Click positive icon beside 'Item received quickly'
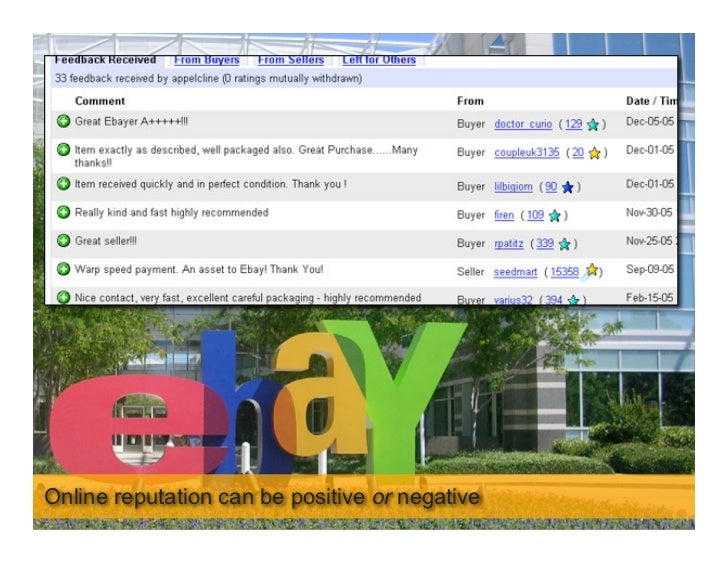The width and height of the screenshot is (728, 563). (x=63, y=184)
